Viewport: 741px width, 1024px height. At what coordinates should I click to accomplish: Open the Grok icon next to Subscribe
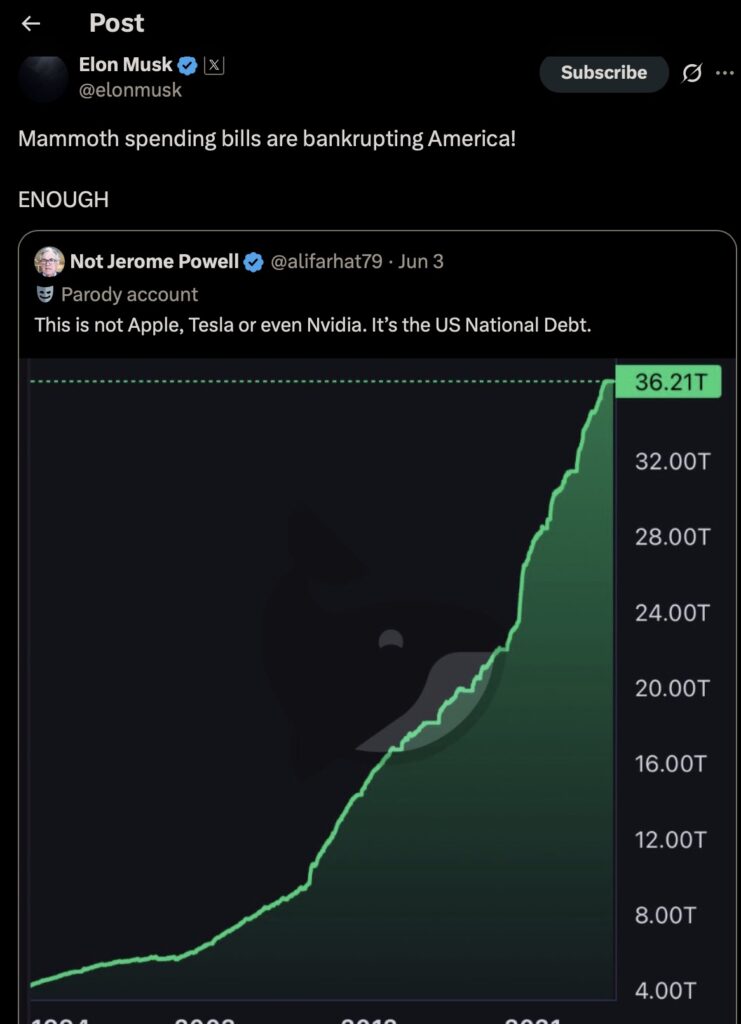[691, 73]
